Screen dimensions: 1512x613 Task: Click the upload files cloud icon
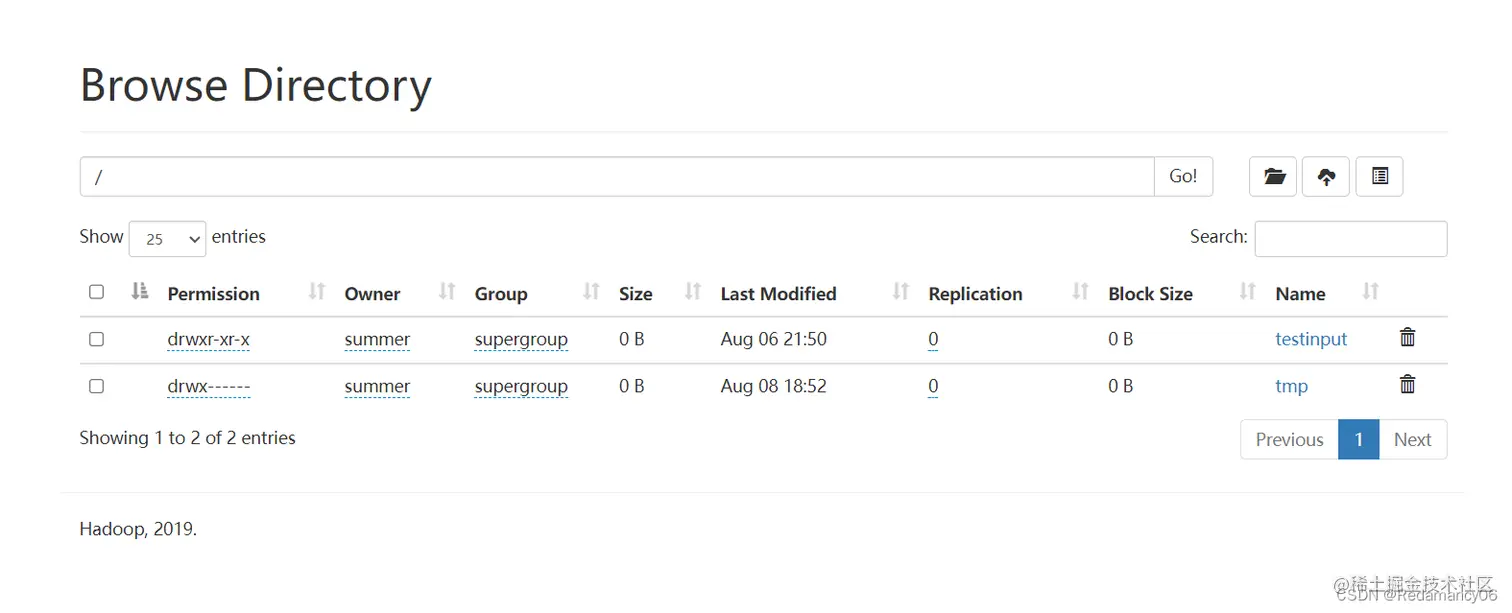[x=1326, y=176]
